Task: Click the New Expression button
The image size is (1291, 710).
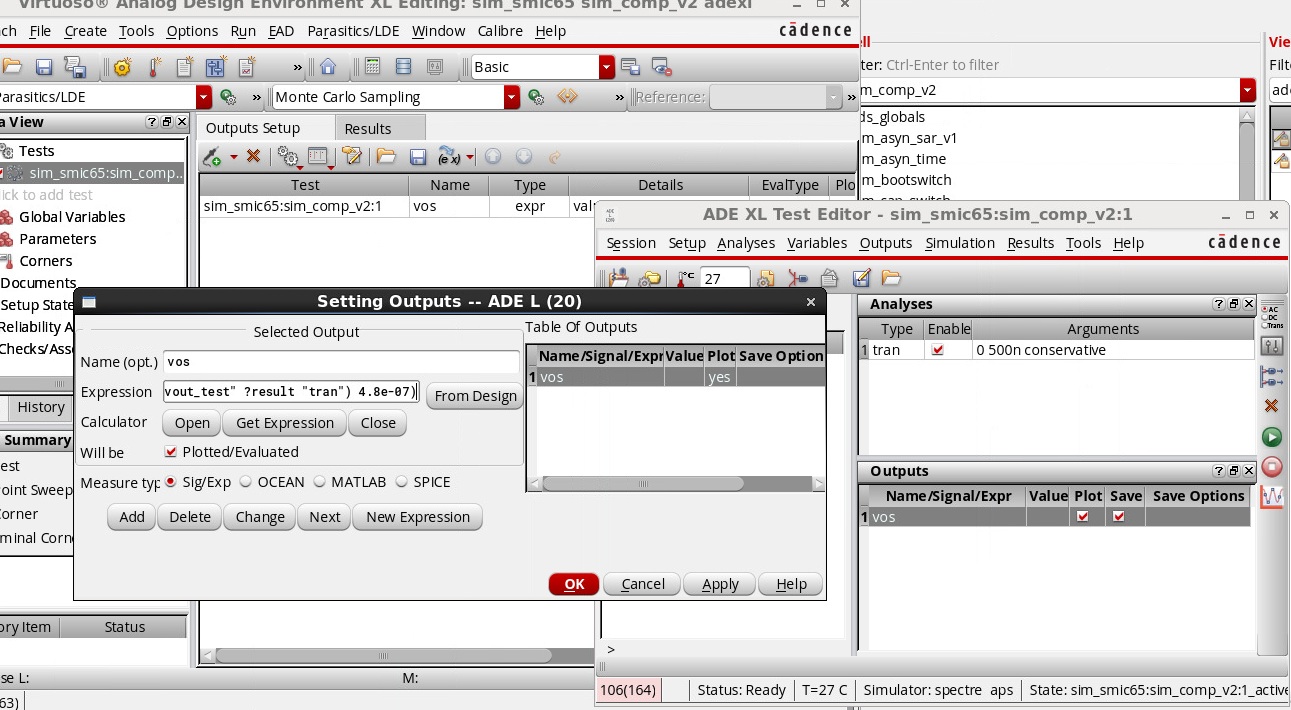Action: (x=418, y=517)
